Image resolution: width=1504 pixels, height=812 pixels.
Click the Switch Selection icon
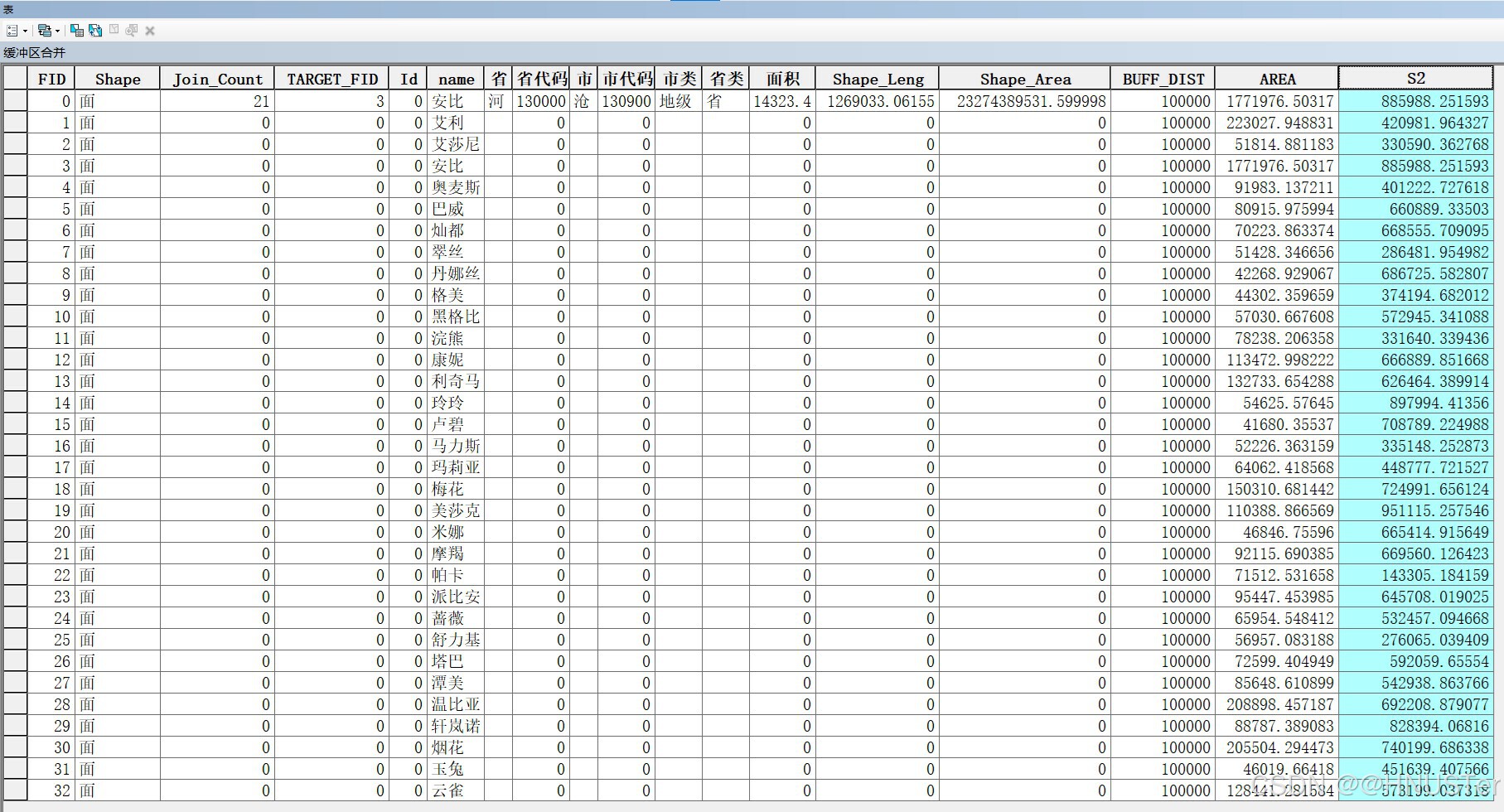95,31
